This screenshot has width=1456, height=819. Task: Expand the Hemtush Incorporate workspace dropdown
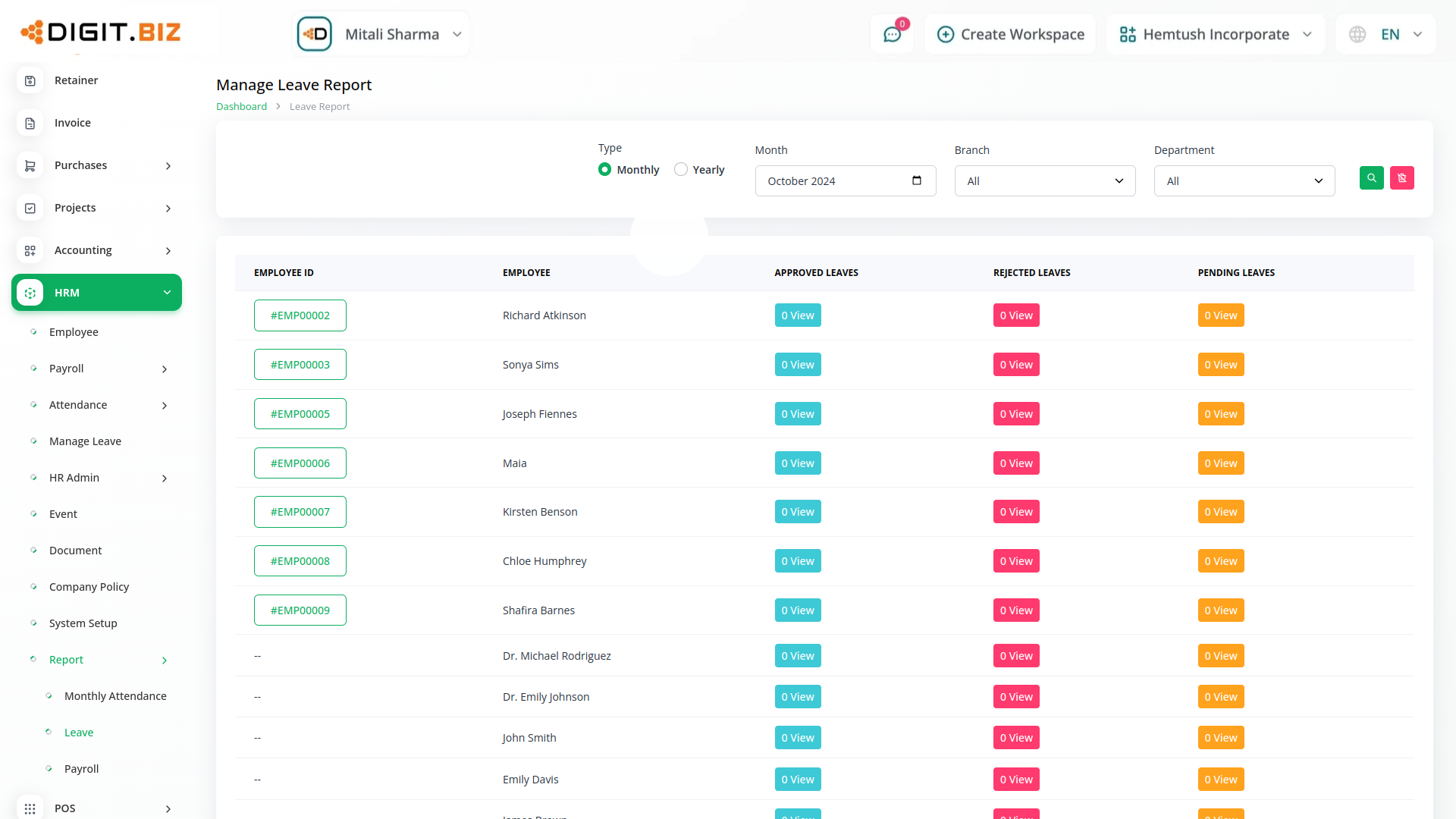(x=1215, y=34)
